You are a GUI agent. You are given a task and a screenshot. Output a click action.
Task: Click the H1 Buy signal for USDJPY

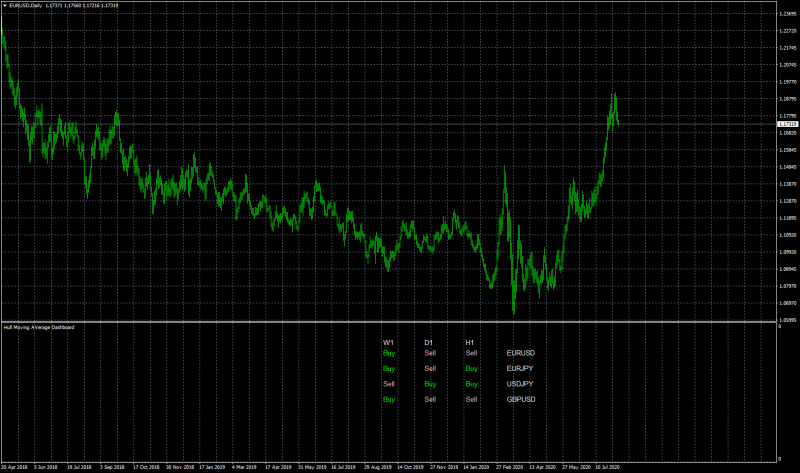[x=471, y=384]
